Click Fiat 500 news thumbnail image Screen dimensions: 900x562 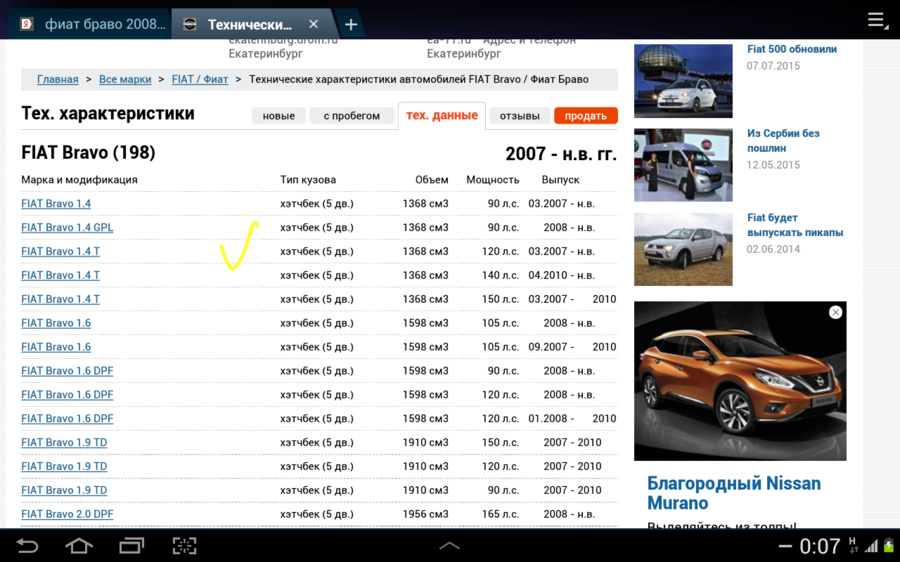pyautogui.click(x=683, y=81)
